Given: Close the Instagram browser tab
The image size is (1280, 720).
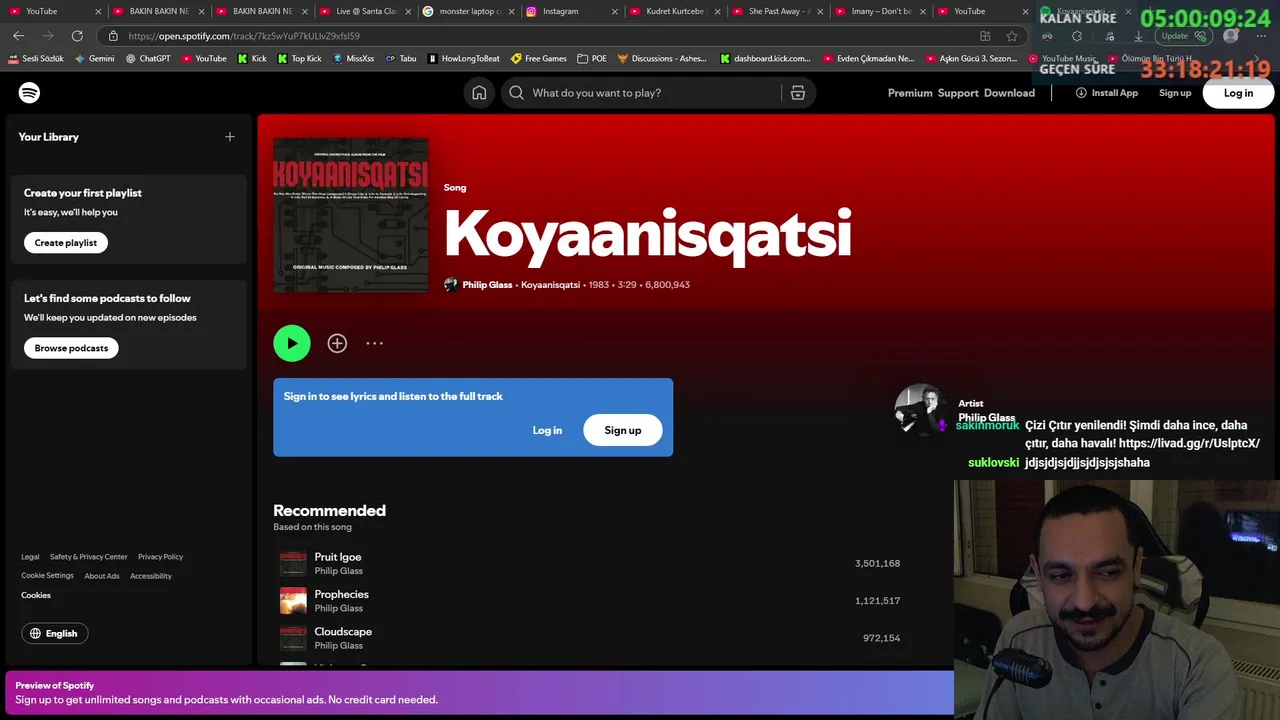Looking at the screenshot, I should (614, 11).
